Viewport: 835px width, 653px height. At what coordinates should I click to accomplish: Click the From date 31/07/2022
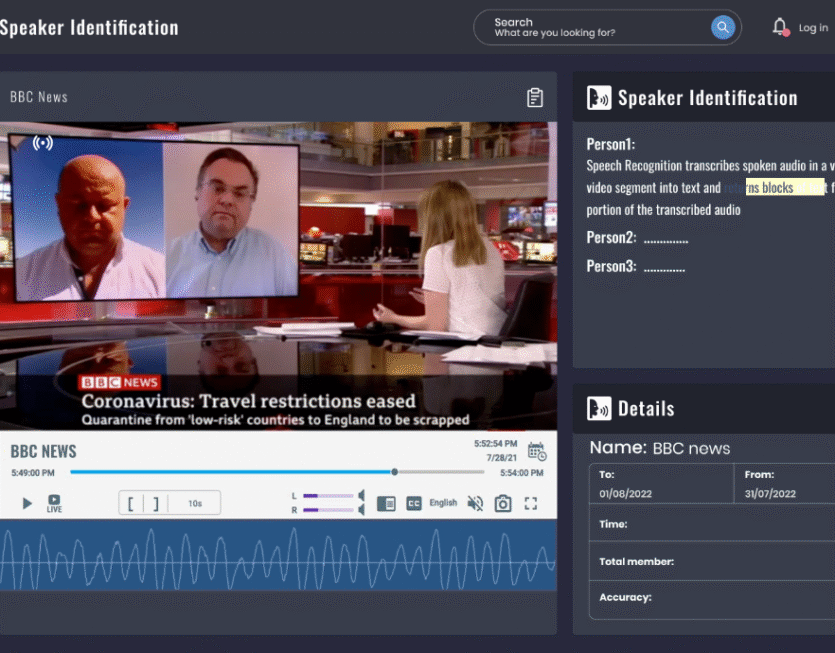pyautogui.click(x=770, y=494)
